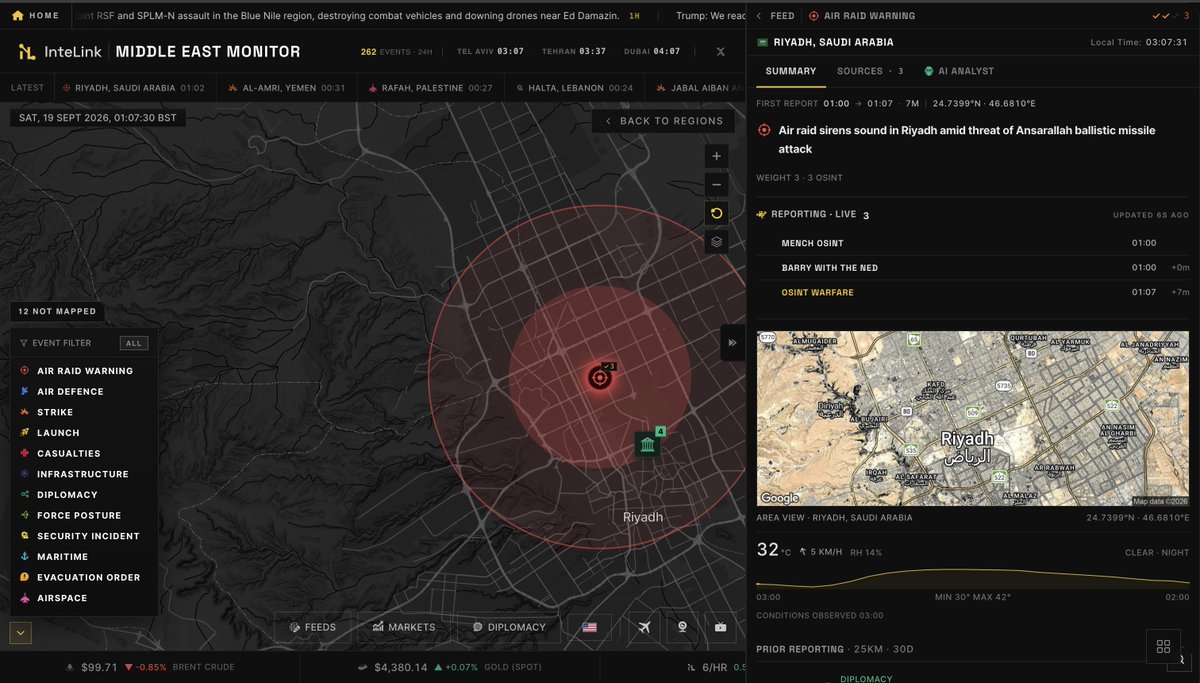Open the Diplomacy panel button

509,627
